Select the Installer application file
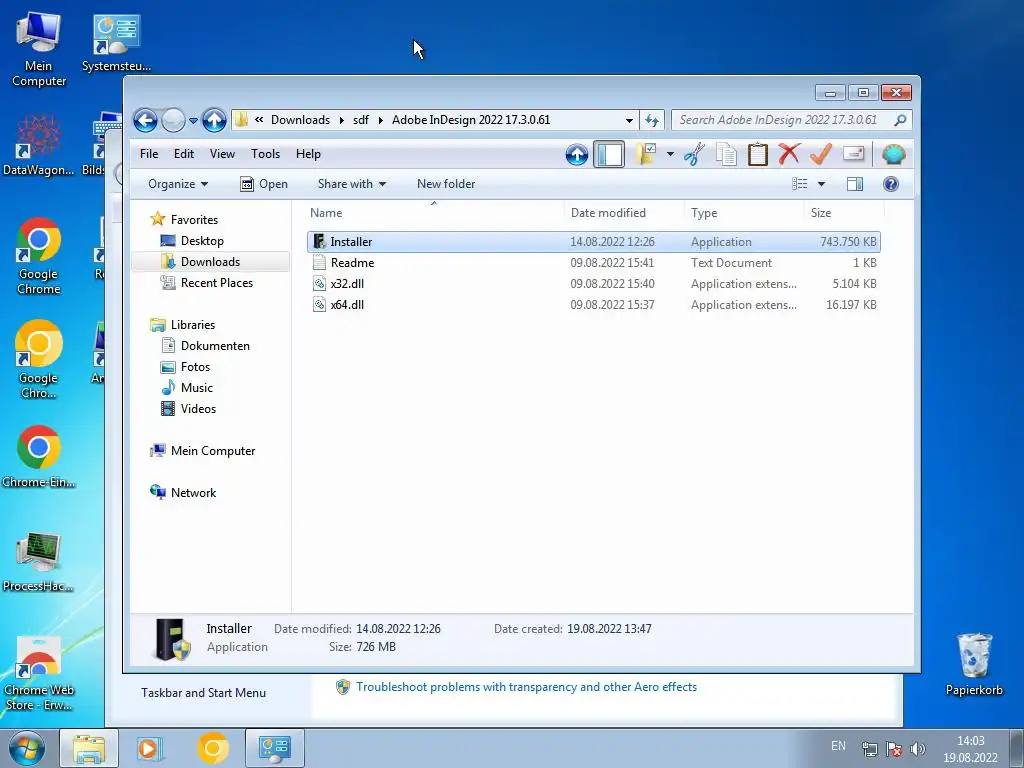The width and height of the screenshot is (1024, 768). [594, 242]
